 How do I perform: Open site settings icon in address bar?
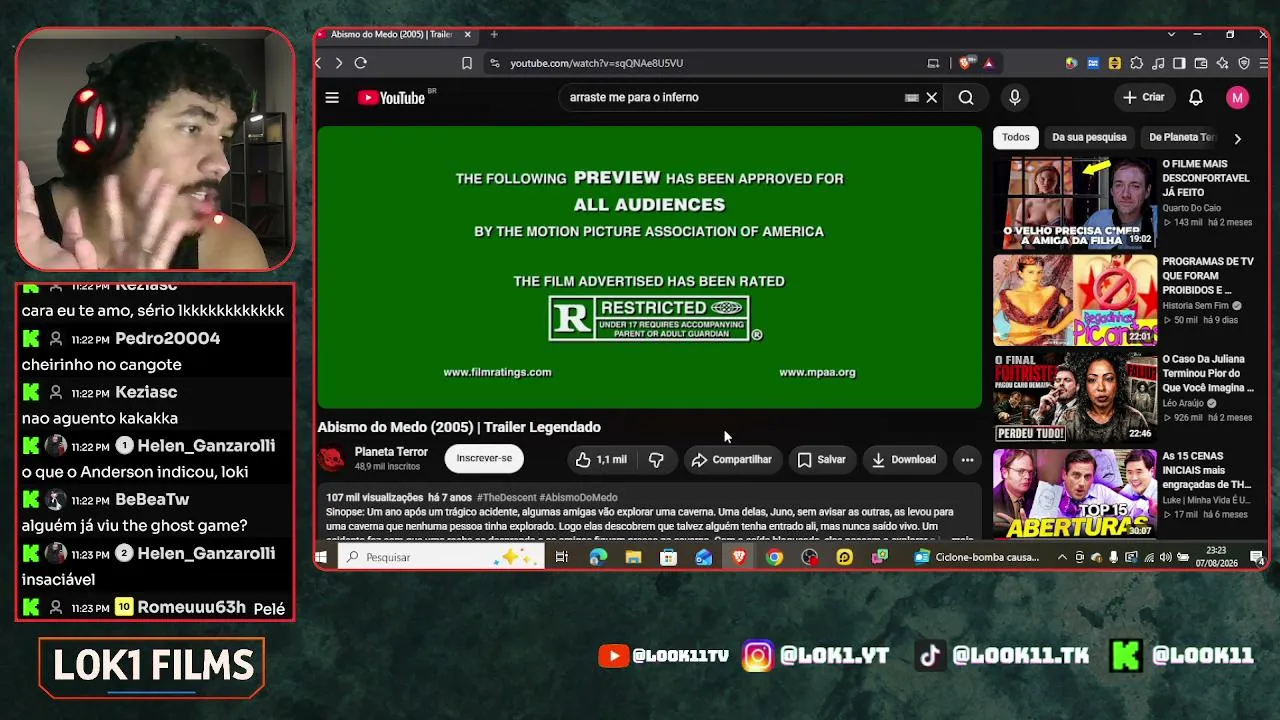point(494,63)
